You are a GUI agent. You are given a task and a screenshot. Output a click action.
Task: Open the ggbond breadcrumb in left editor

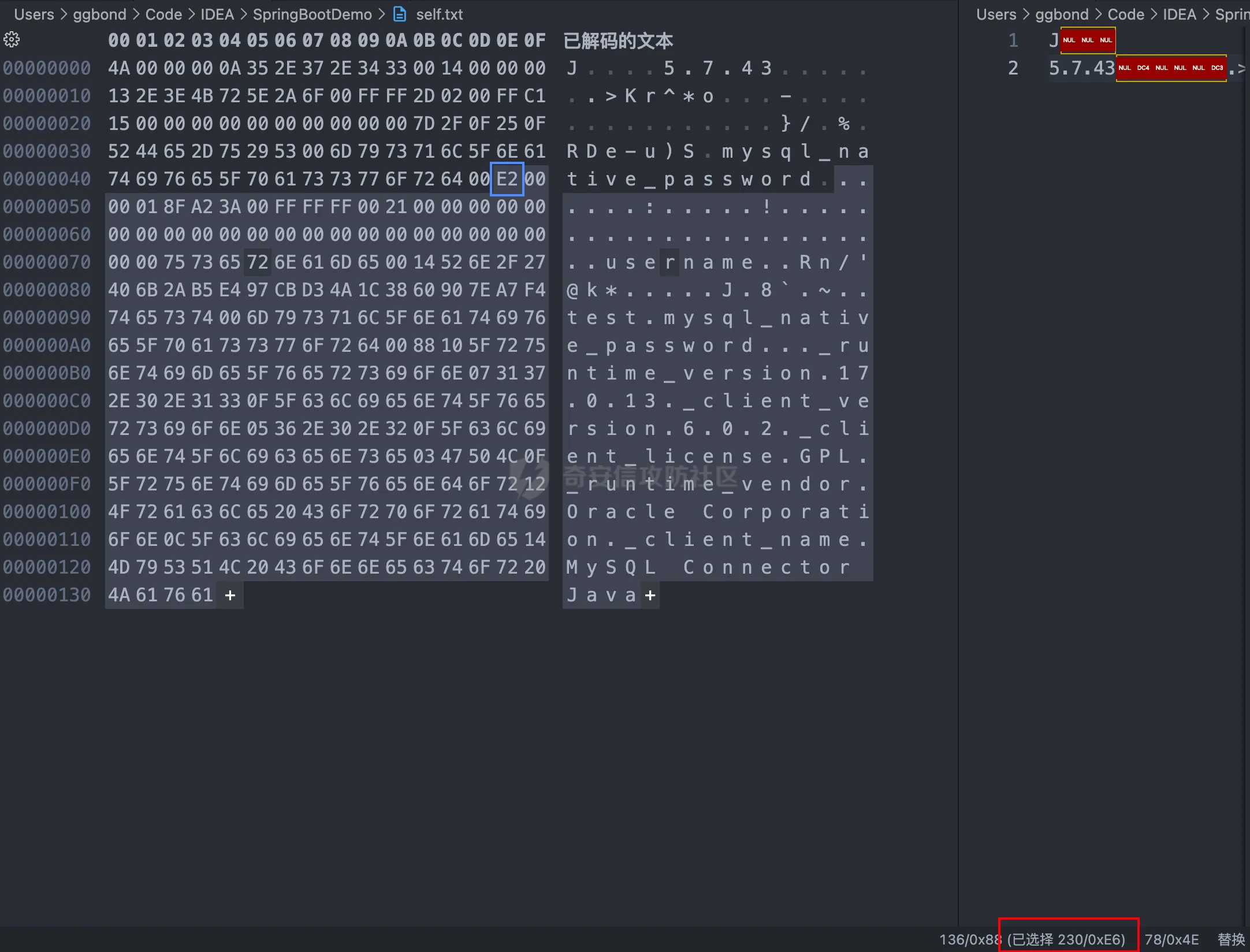pyautogui.click(x=99, y=14)
